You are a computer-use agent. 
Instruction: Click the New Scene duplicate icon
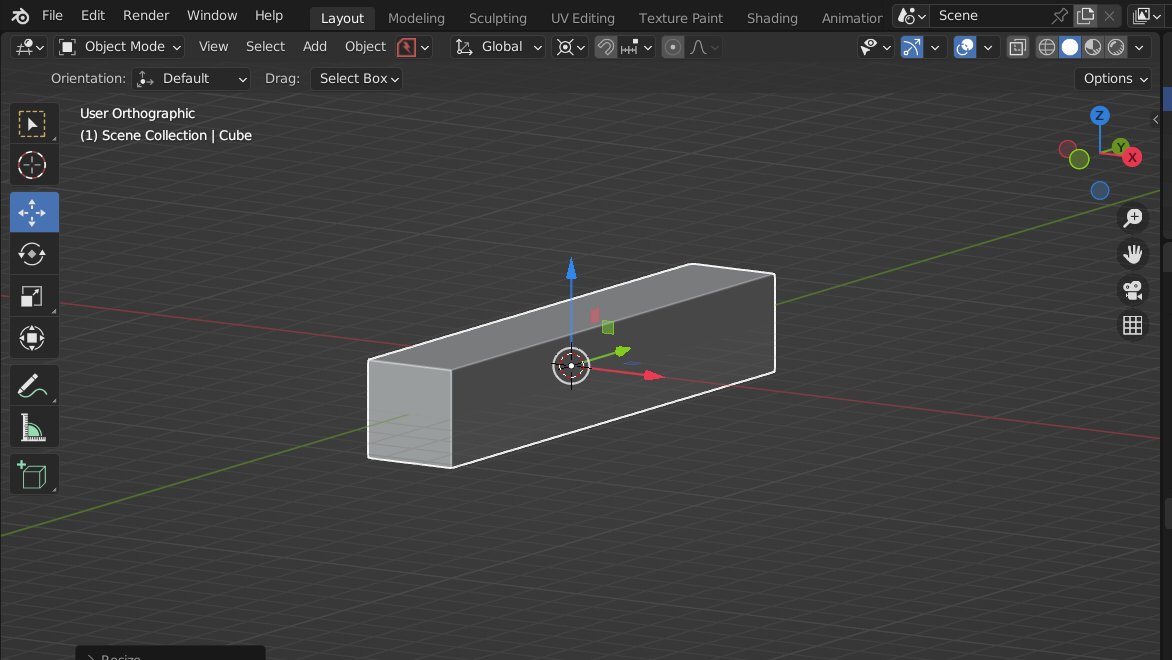[1086, 16]
